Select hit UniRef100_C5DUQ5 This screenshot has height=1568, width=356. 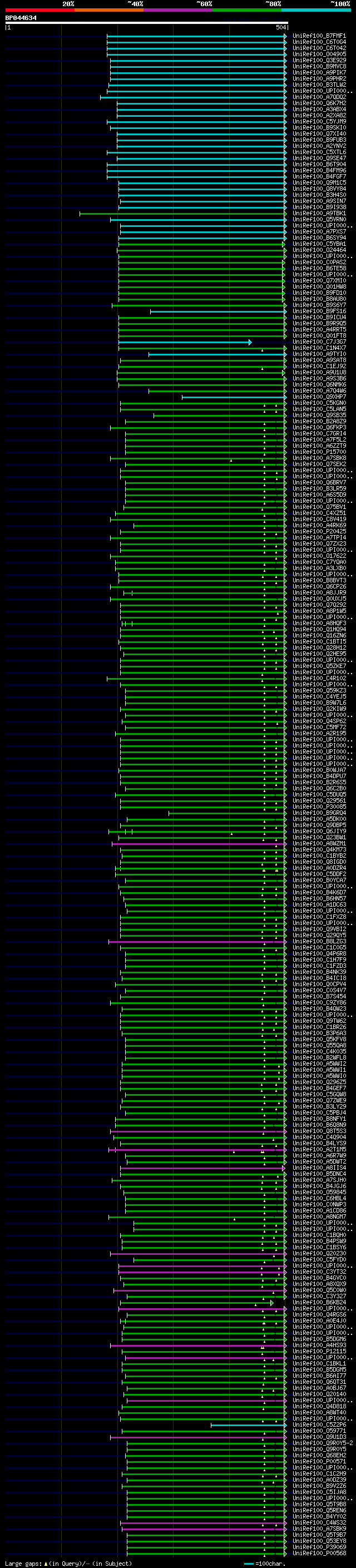tap(319, 794)
